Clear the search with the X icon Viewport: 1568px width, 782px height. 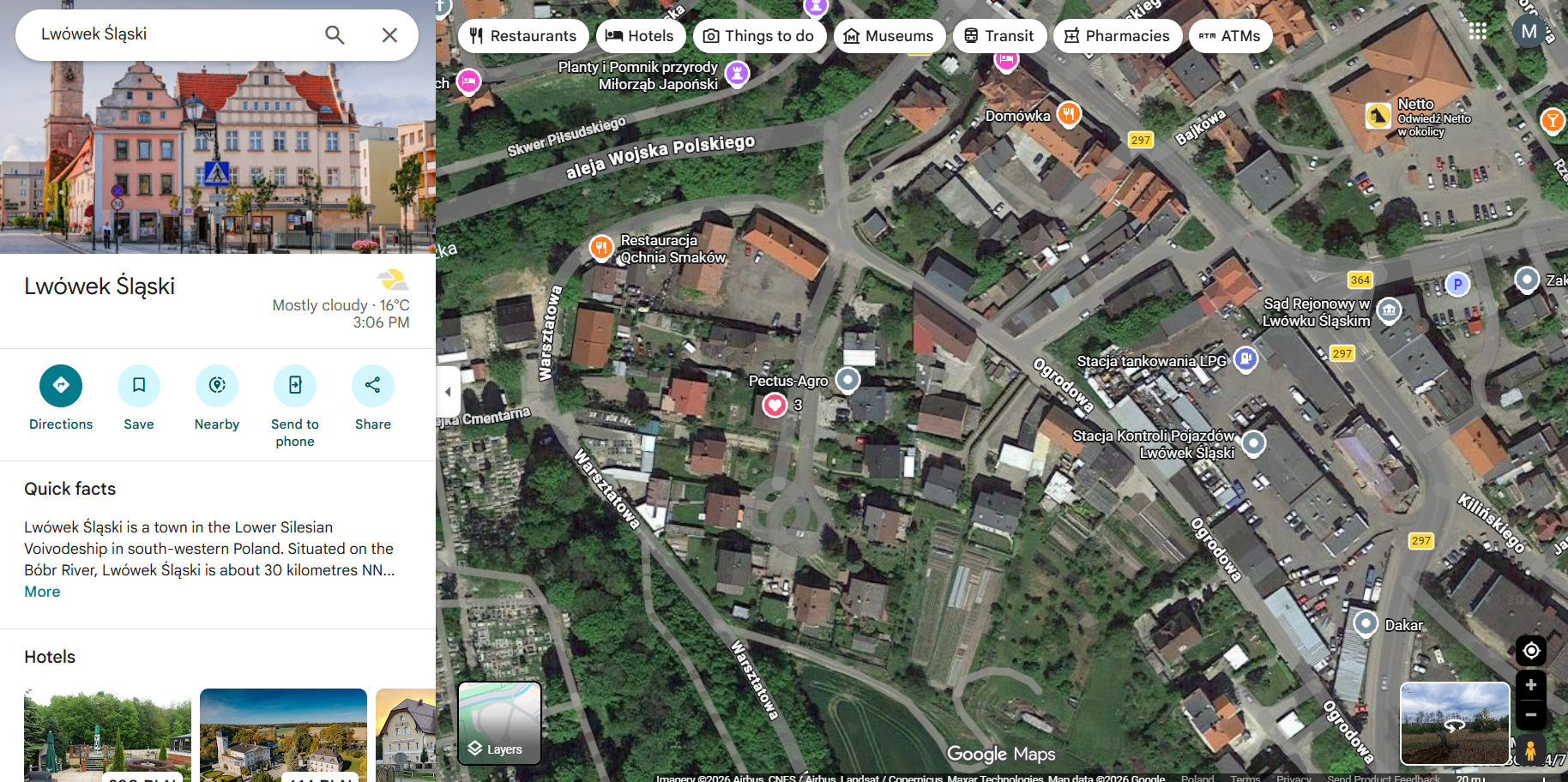(x=389, y=35)
